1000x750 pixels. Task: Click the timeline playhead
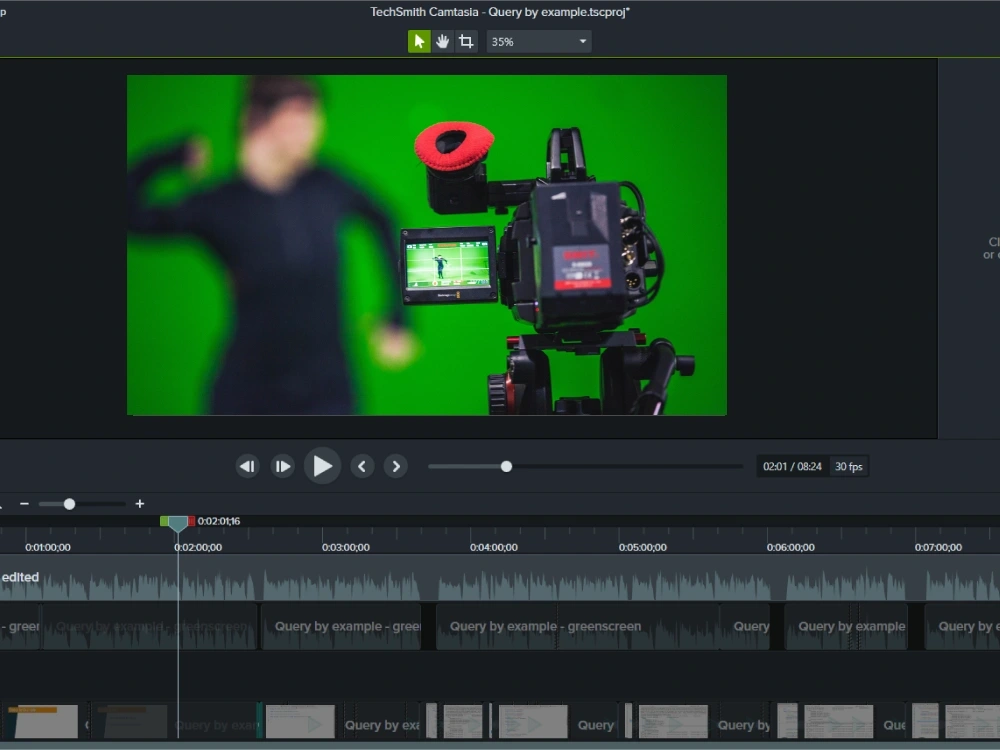178,524
